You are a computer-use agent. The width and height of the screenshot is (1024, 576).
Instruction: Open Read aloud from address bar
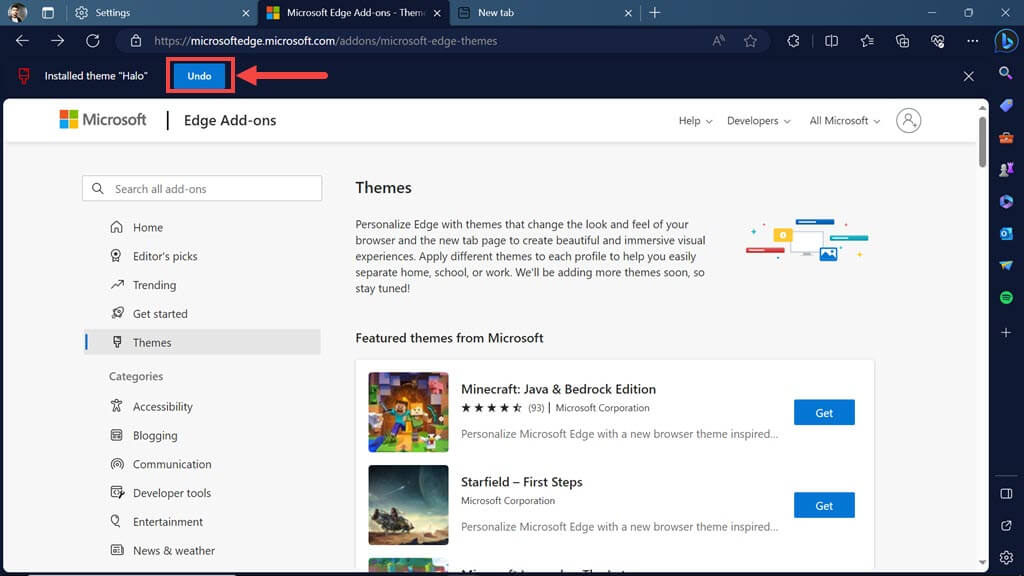718,40
